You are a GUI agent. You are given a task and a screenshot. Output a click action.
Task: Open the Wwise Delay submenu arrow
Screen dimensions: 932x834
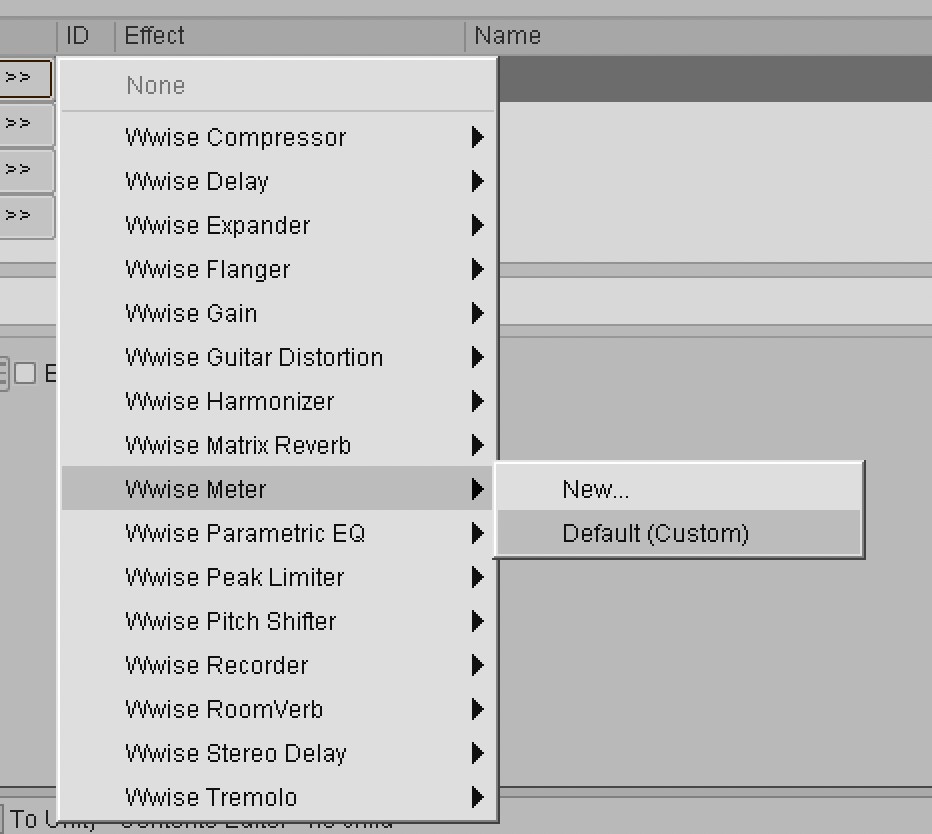click(477, 181)
